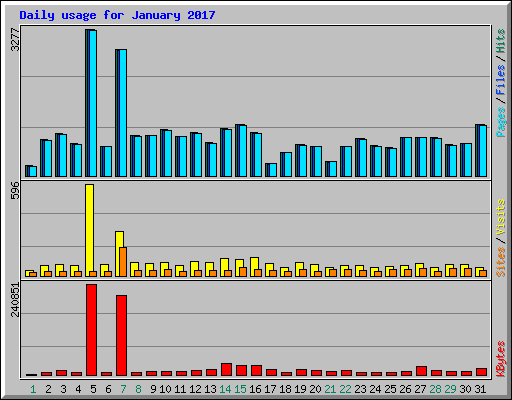Click day label 10 on the x-axis
Viewport: 512px width, 400px height.
point(165,389)
